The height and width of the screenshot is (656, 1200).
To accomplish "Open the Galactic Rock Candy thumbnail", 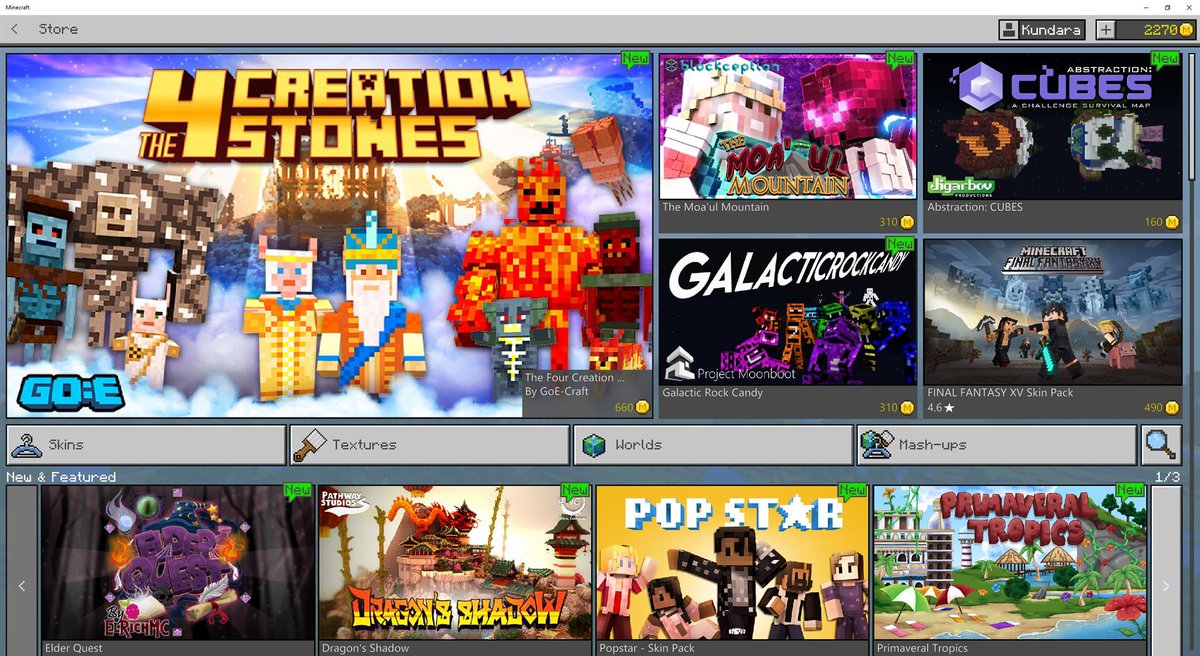I will pyautogui.click(x=787, y=312).
